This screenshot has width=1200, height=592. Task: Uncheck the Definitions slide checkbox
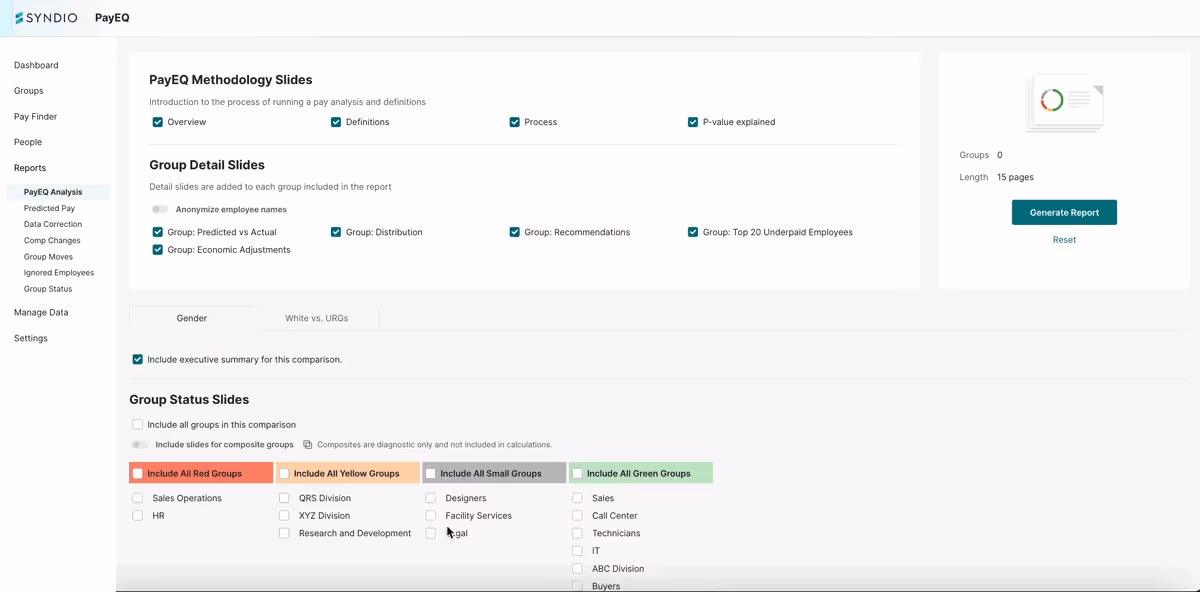[336, 122]
